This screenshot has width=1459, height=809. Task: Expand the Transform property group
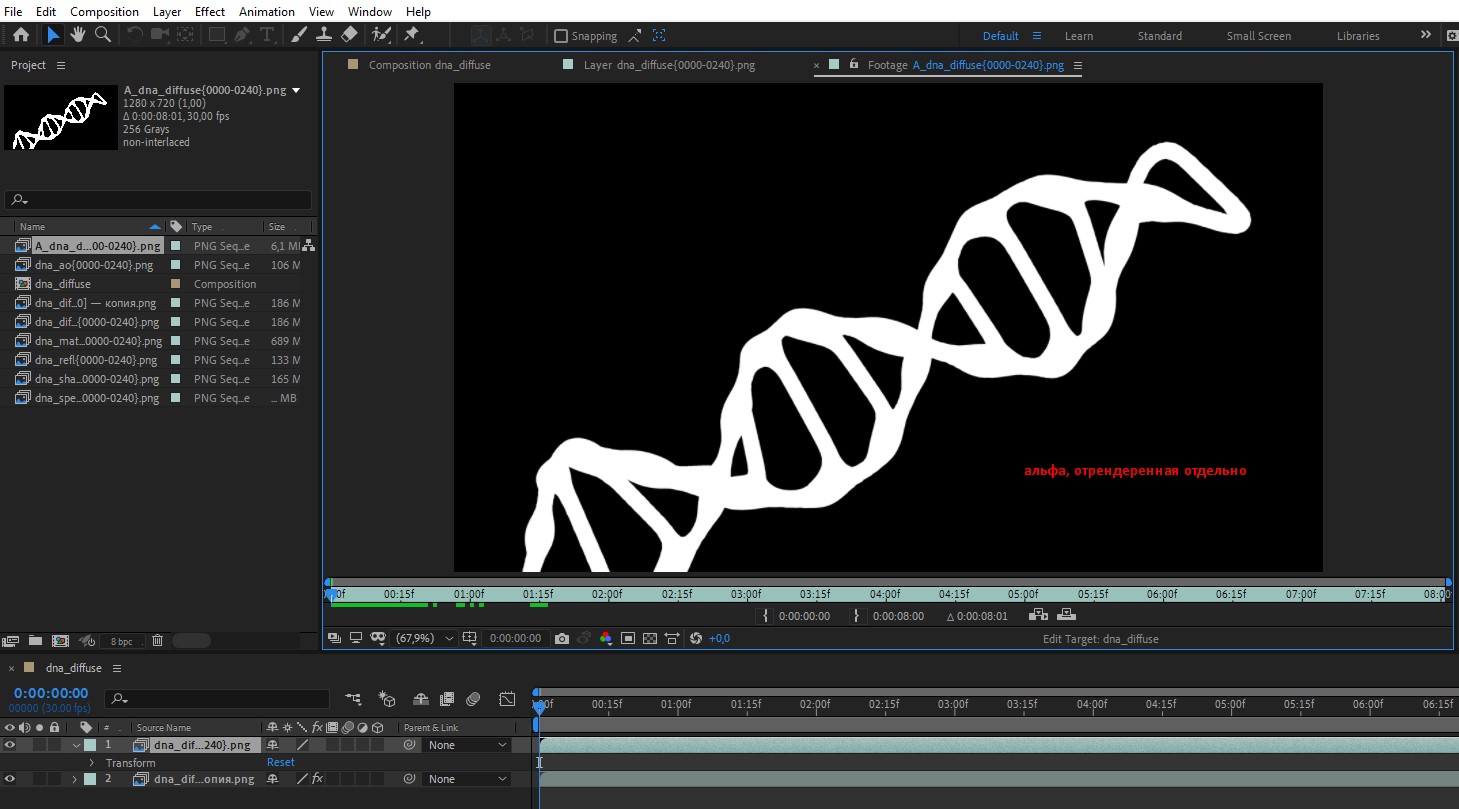coord(91,763)
